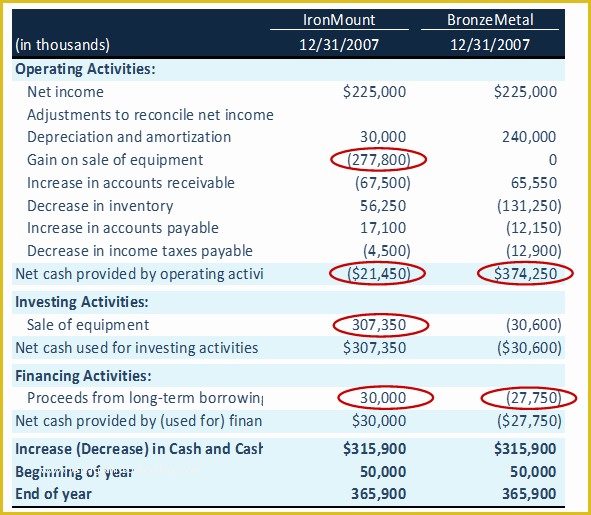
Task: Select BronzeMetal's Net income value $225,000
Action: point(525,92)
